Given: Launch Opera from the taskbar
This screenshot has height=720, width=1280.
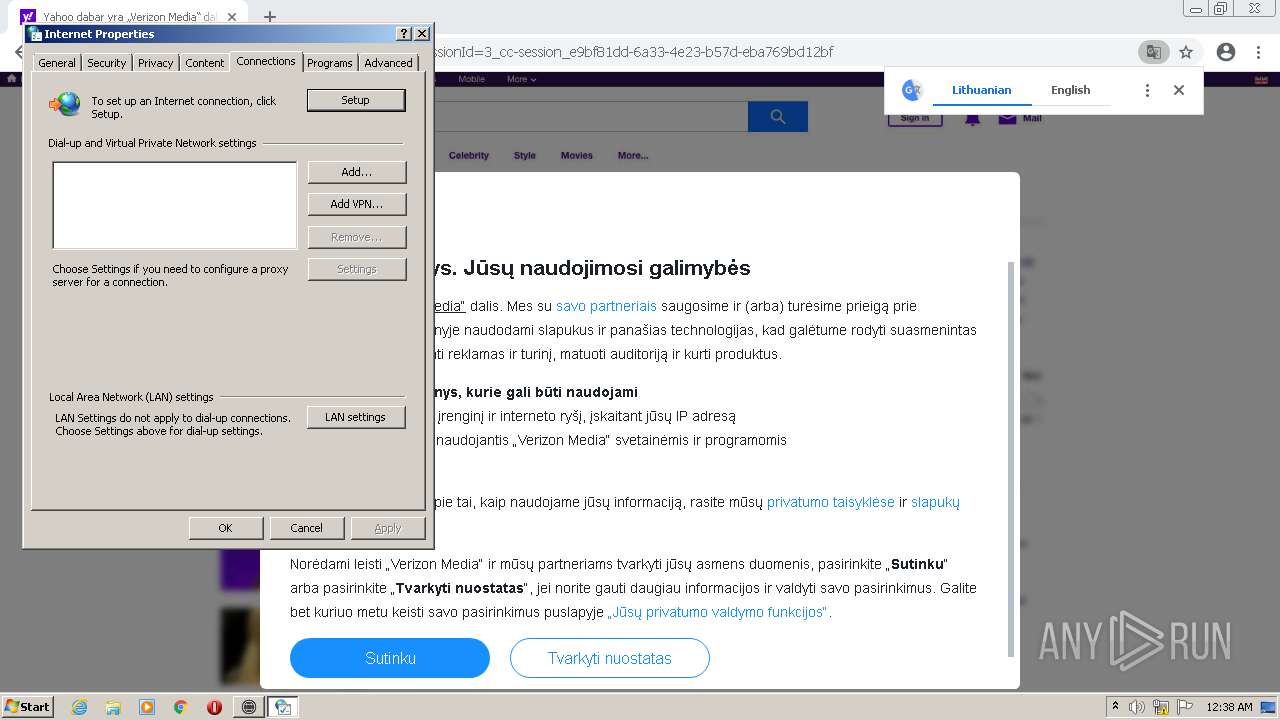Looking at the screenshot, I should (x=214, y=707).
